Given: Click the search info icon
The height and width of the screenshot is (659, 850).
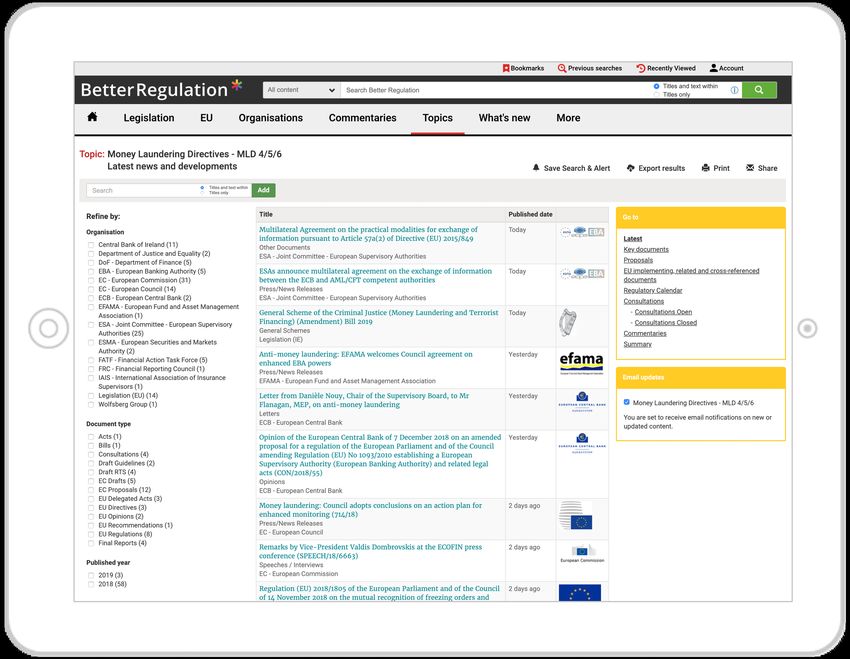Looking at the screenshot, I should click(734, 90).
